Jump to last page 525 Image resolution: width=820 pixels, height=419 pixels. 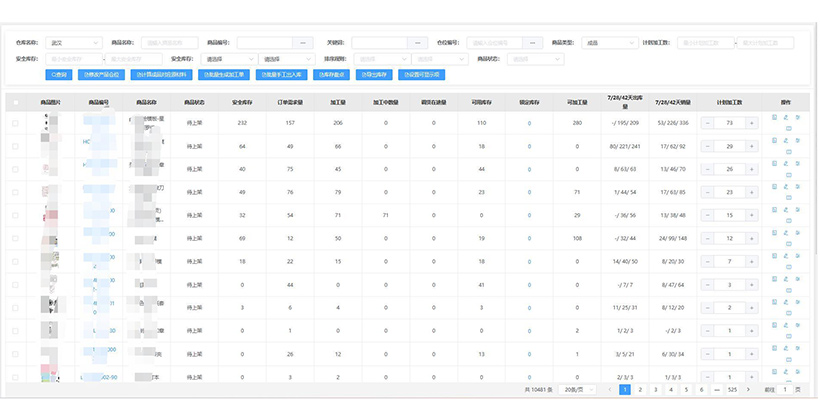tap(732, 389)
